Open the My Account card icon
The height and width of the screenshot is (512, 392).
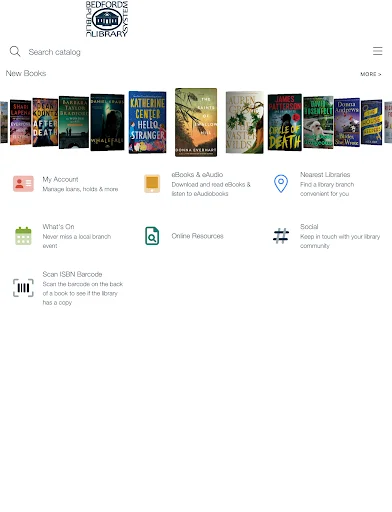point(23,184)
